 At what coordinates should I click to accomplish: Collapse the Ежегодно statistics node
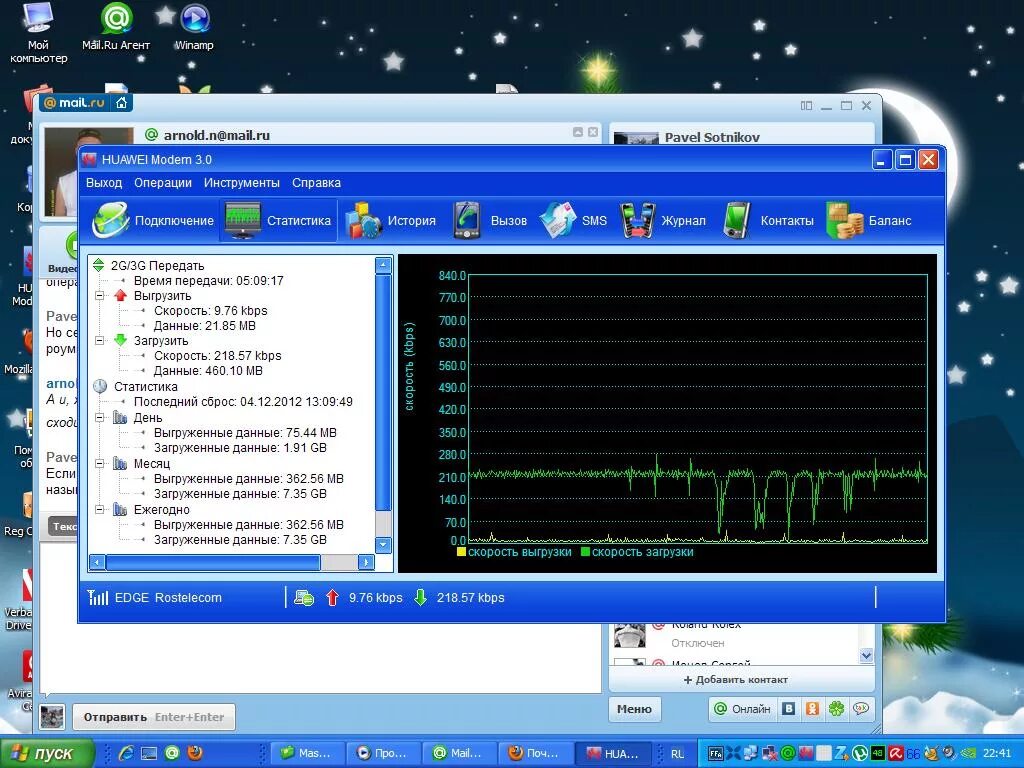coord(100,510)
